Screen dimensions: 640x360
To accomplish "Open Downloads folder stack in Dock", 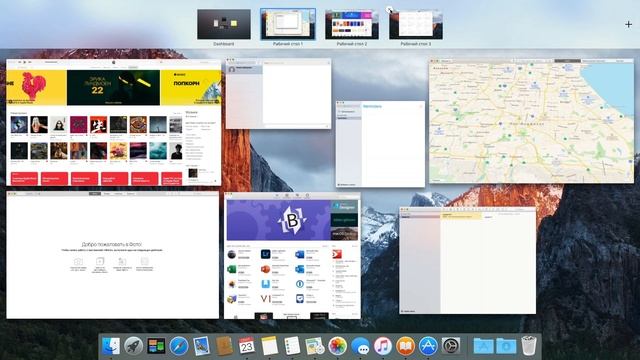I will [506, 346].
